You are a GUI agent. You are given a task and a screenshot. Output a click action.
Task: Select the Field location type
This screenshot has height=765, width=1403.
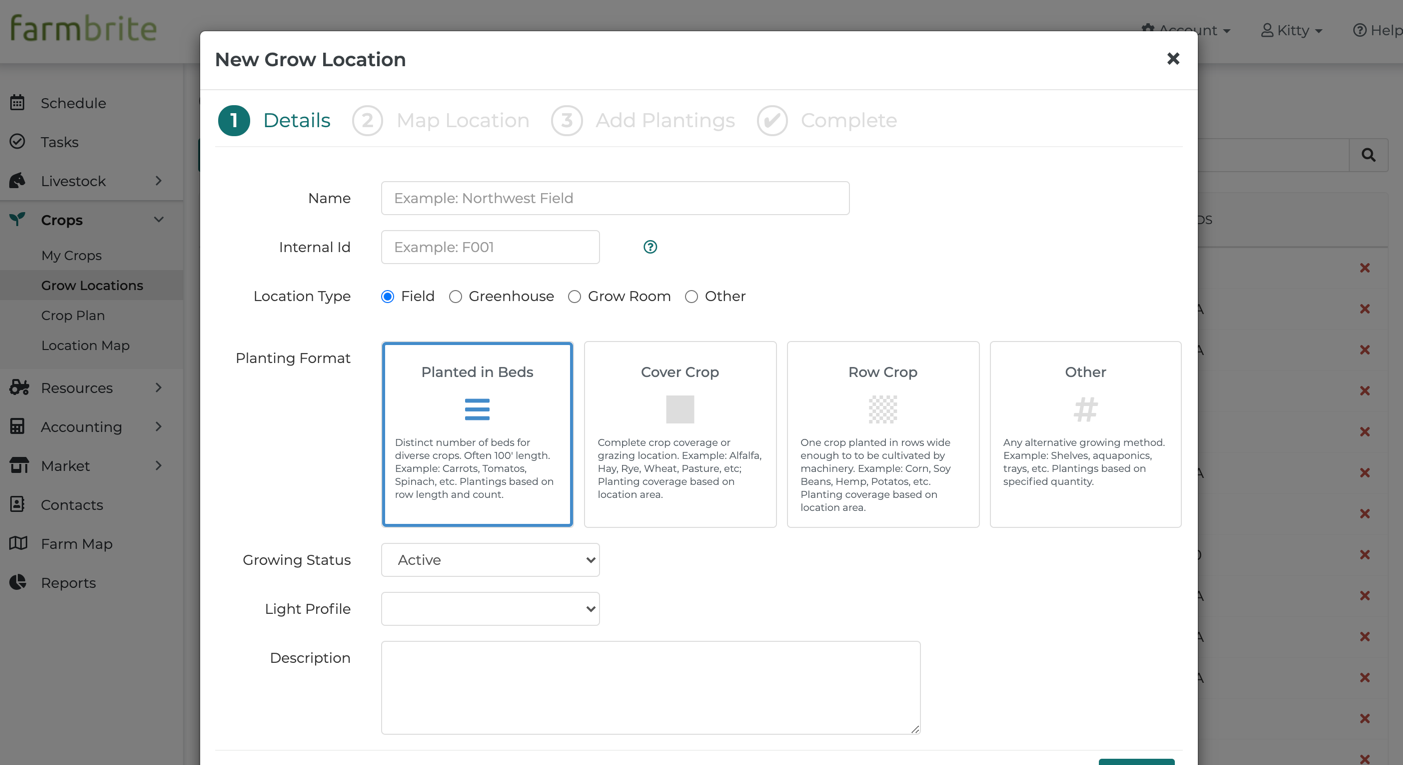[x=388, y=297]
